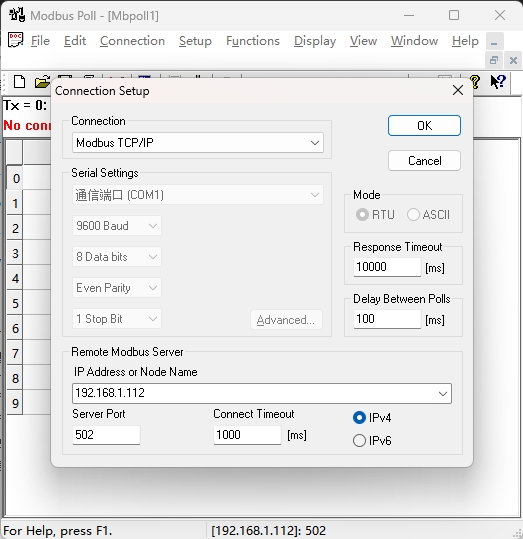
Task: Click the Delay Between Polls field
Action: [x=387, y=319]
